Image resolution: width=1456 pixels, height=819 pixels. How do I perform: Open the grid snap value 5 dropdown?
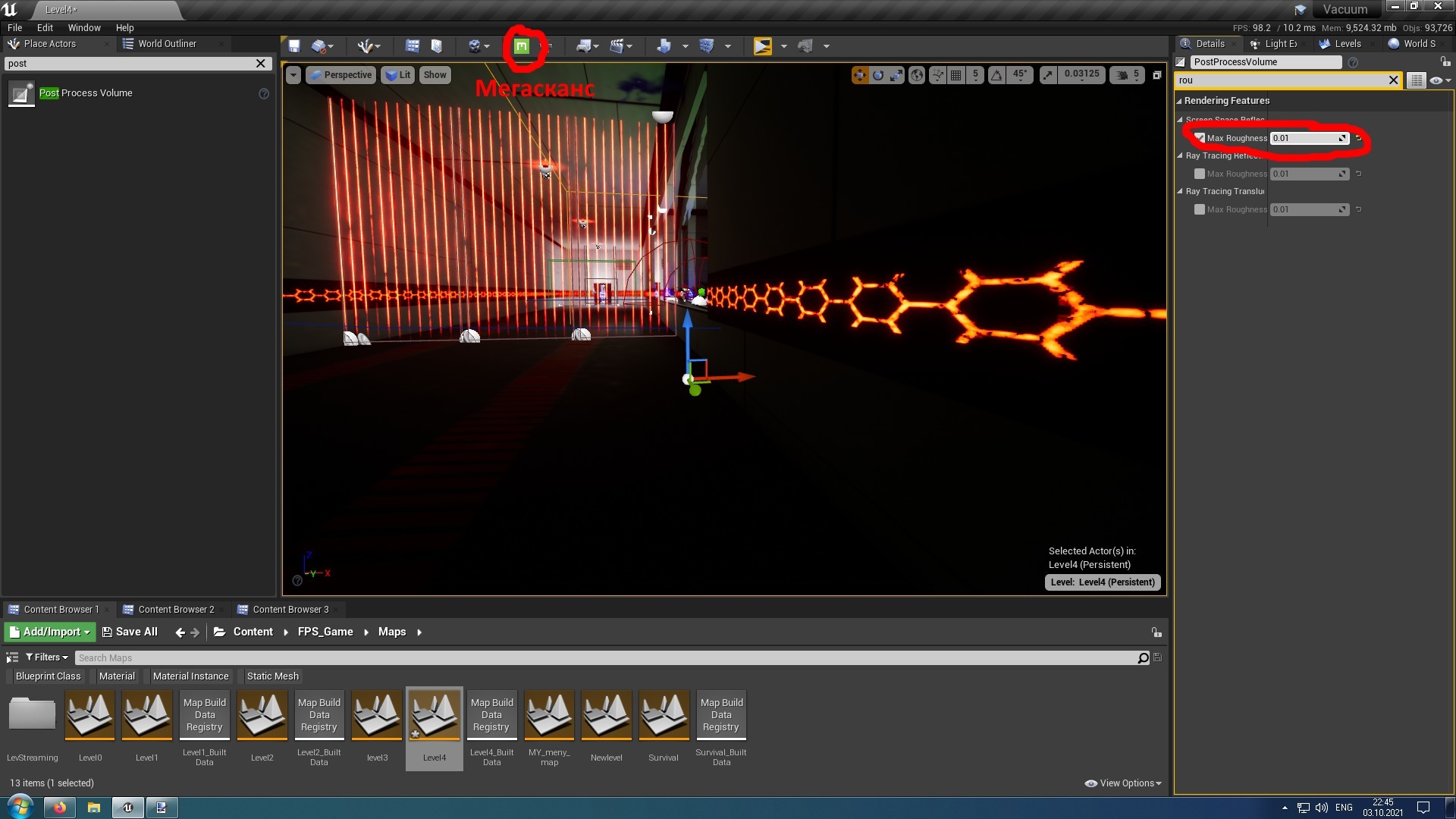(975, 75)
